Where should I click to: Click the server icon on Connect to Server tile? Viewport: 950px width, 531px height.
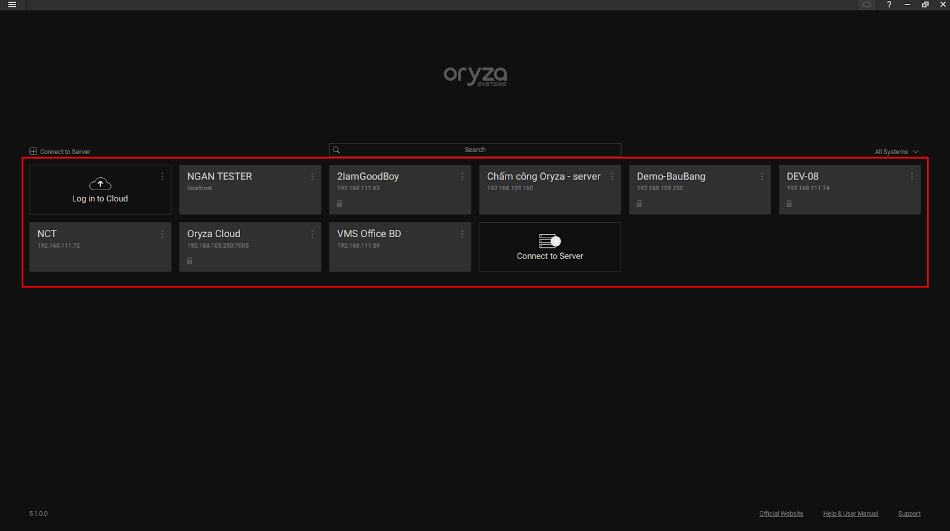(x=550, y=241)
